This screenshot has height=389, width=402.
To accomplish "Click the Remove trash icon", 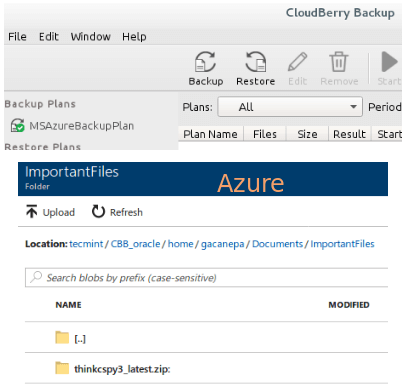I will 339,62.
